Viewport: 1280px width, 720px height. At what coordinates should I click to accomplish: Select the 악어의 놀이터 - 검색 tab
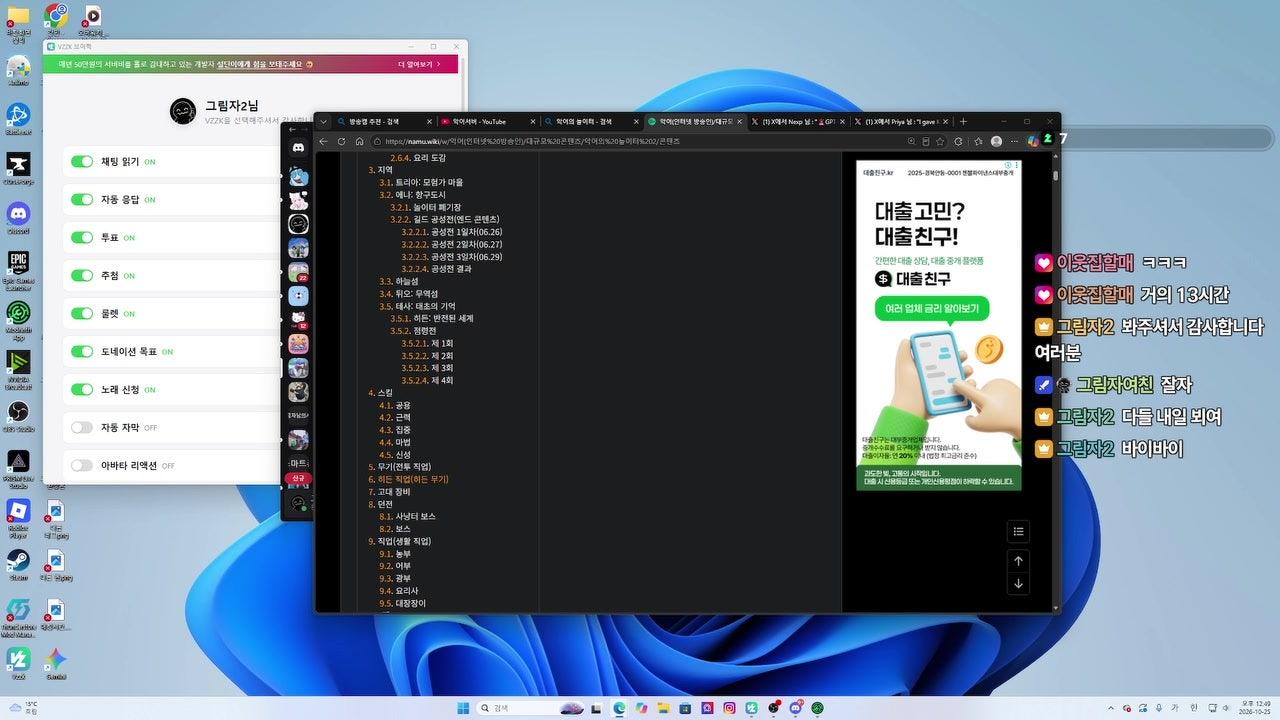click(x=590, y=121)
